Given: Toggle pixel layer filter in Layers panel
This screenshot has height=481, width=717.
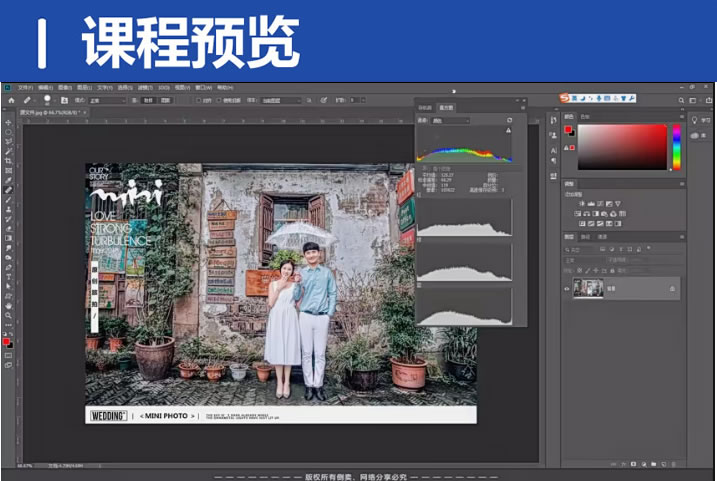Looking at the screenshot, I should pos(603,249).
